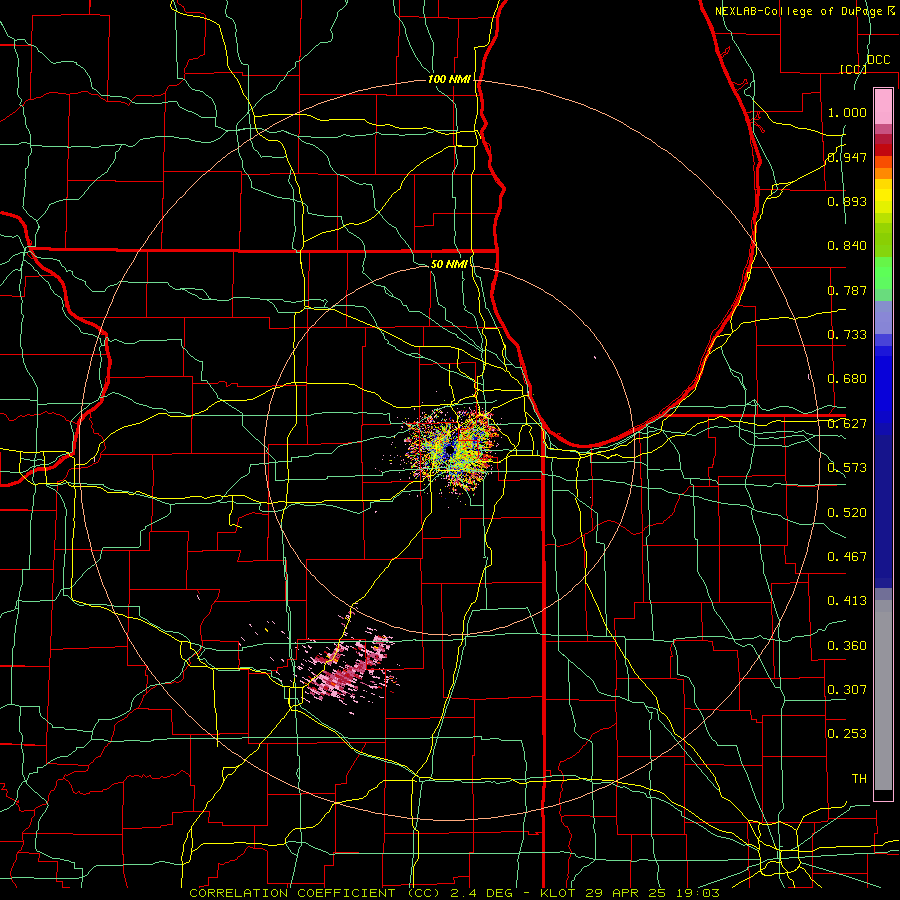Click the [CC] label above color scale
The height and width of the screenshot is (900, 900).
853,69
